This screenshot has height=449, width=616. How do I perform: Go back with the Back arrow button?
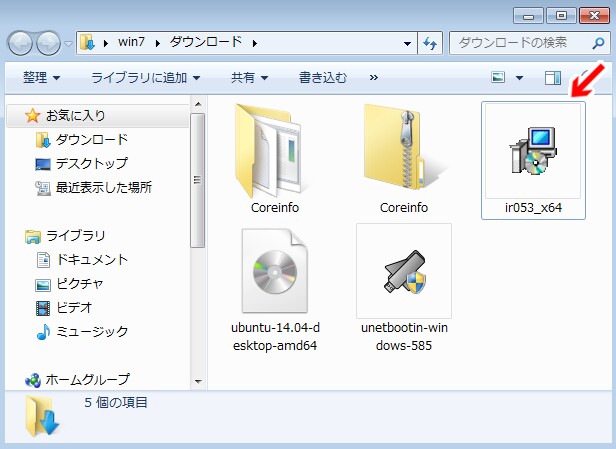[x=20, y=43]
